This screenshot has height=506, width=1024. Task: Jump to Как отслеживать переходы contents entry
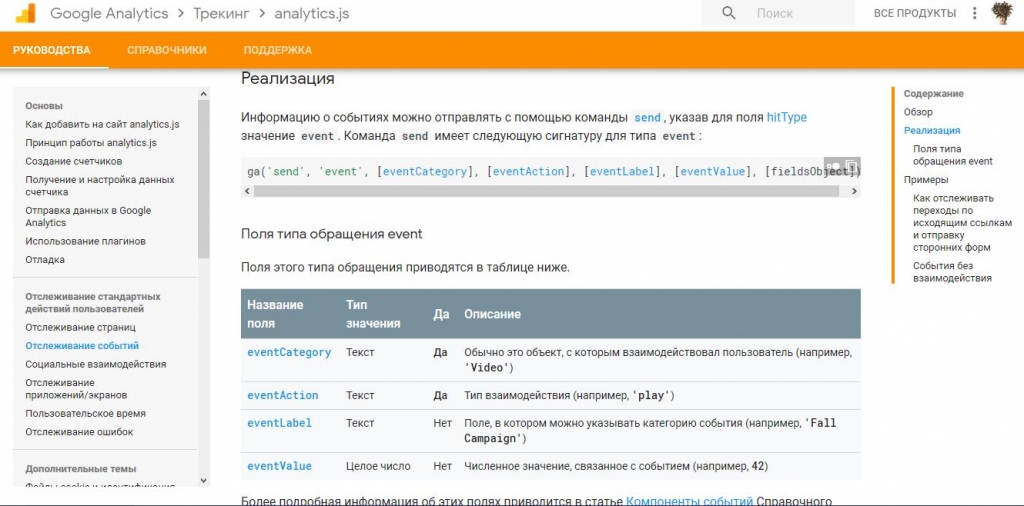[x=963, y=223]
